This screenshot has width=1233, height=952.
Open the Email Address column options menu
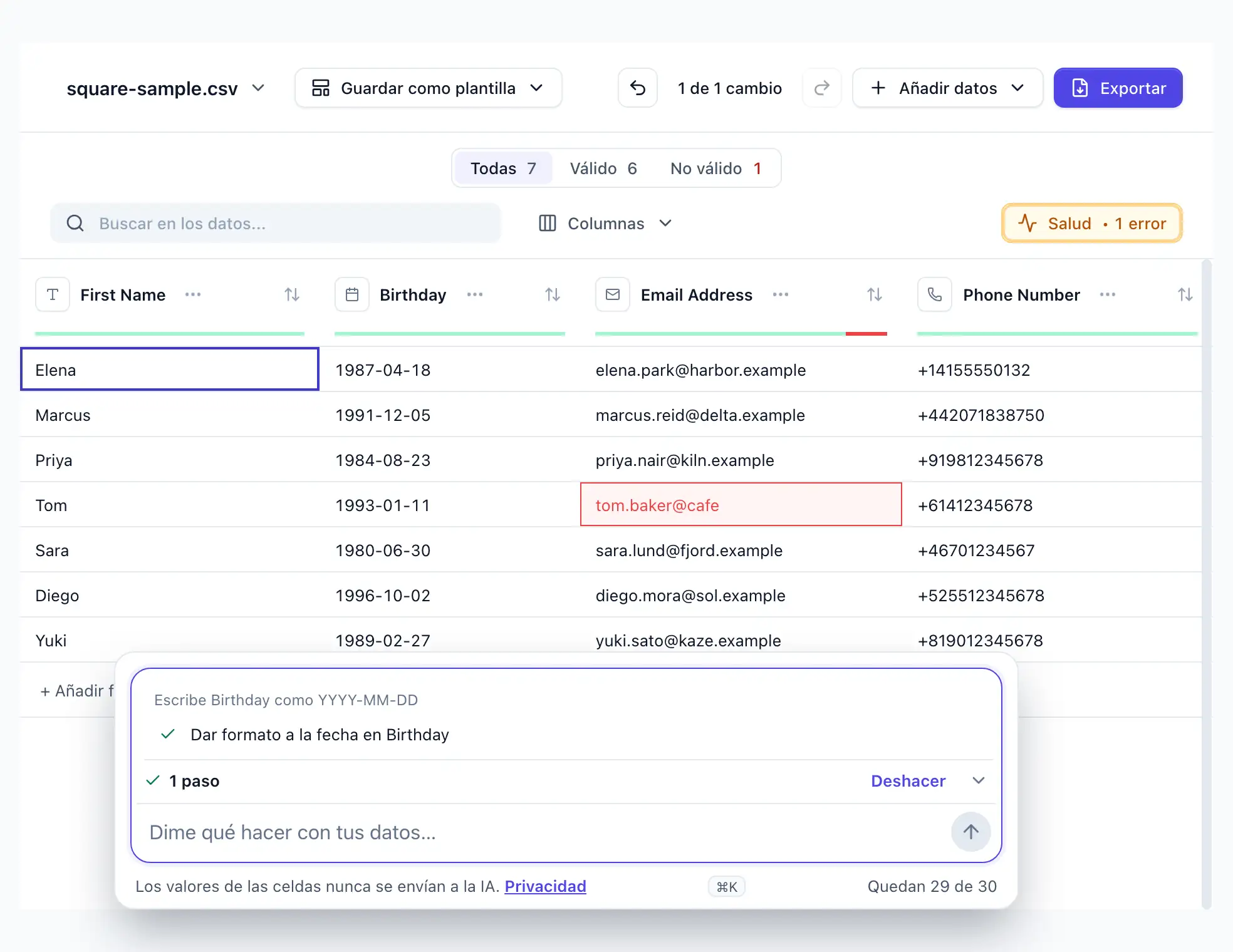tap(781, 294)
